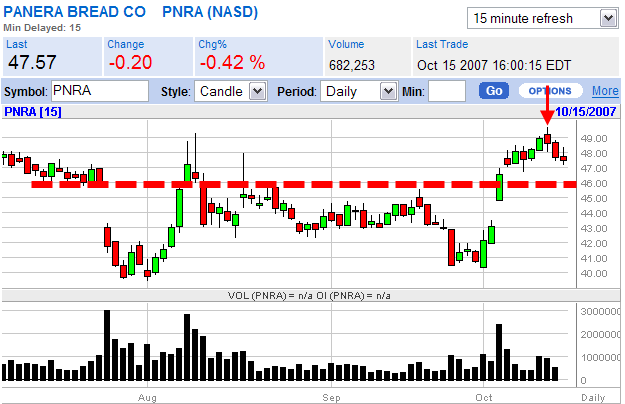
Task: Click the 46.00 price axis label
Action: pyautogui.click(x=594, y=184)
